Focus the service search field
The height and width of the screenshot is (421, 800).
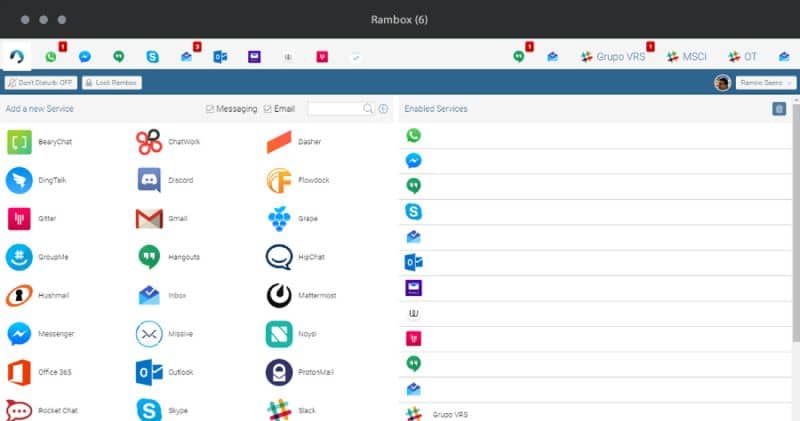pos(335,109)
